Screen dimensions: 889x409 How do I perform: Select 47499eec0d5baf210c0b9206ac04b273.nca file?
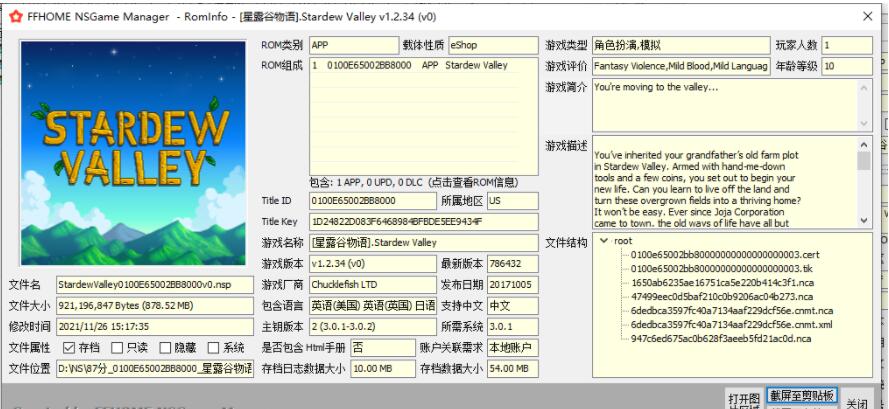point(722,297)
